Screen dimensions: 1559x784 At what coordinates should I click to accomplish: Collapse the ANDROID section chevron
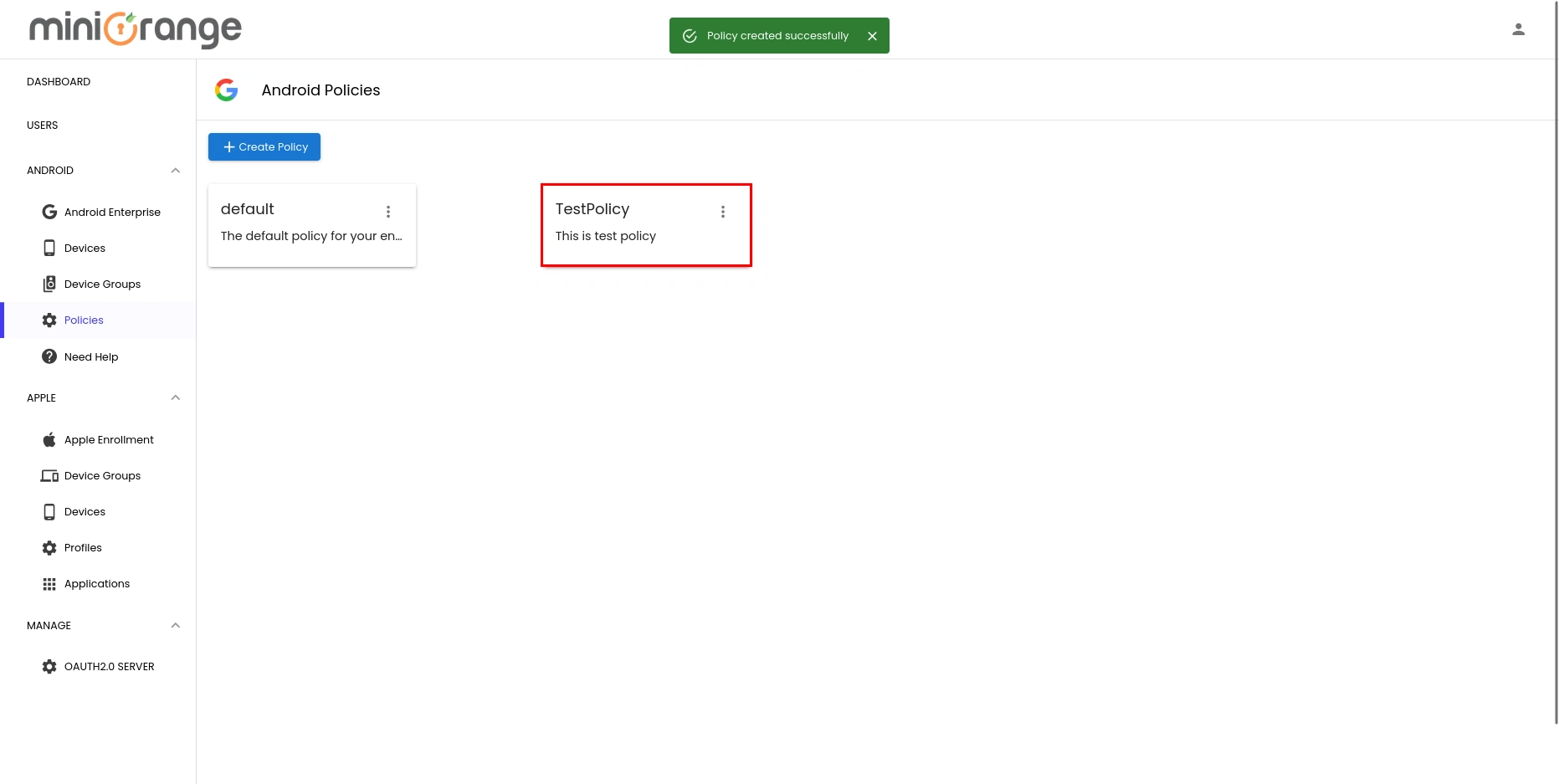coord(175,170)
